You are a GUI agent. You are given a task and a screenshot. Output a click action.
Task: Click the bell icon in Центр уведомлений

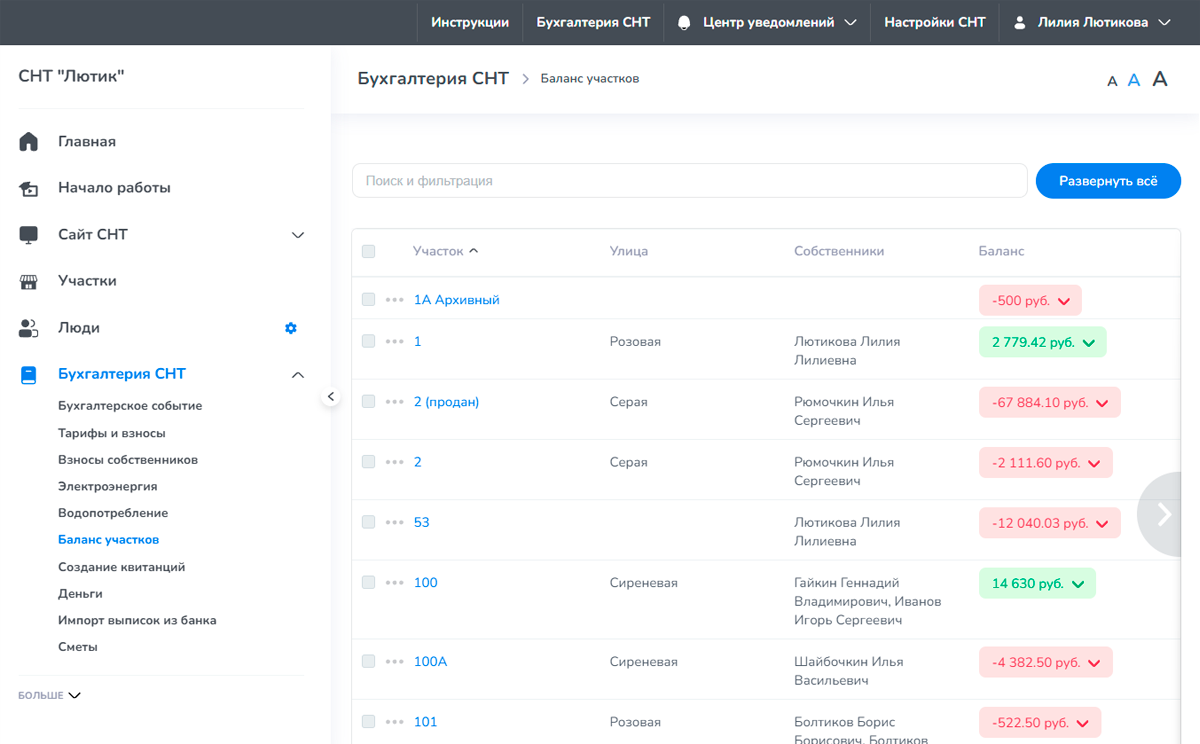pos(685,22)
